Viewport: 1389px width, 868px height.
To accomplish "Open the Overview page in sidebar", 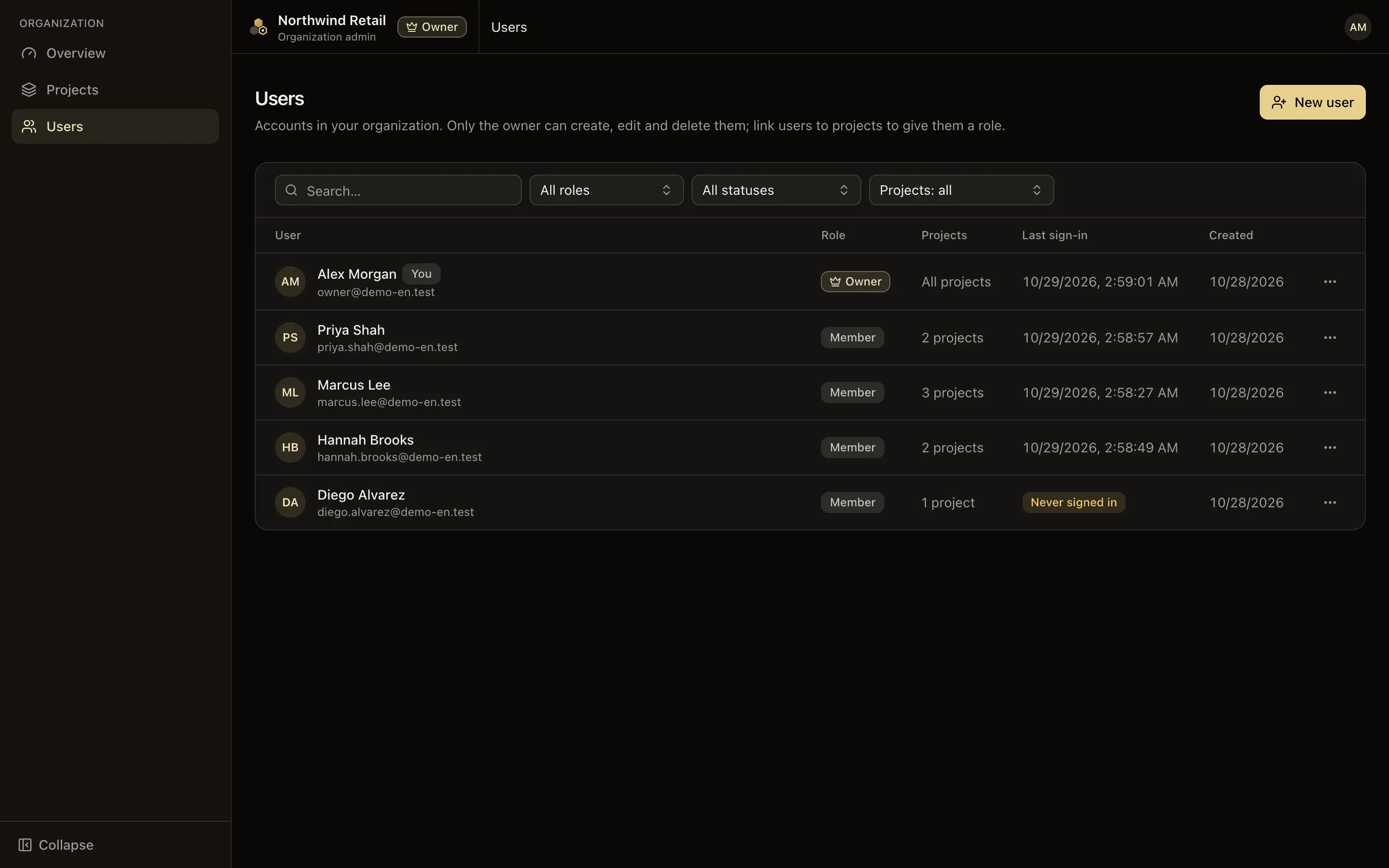I will point(115,54).
